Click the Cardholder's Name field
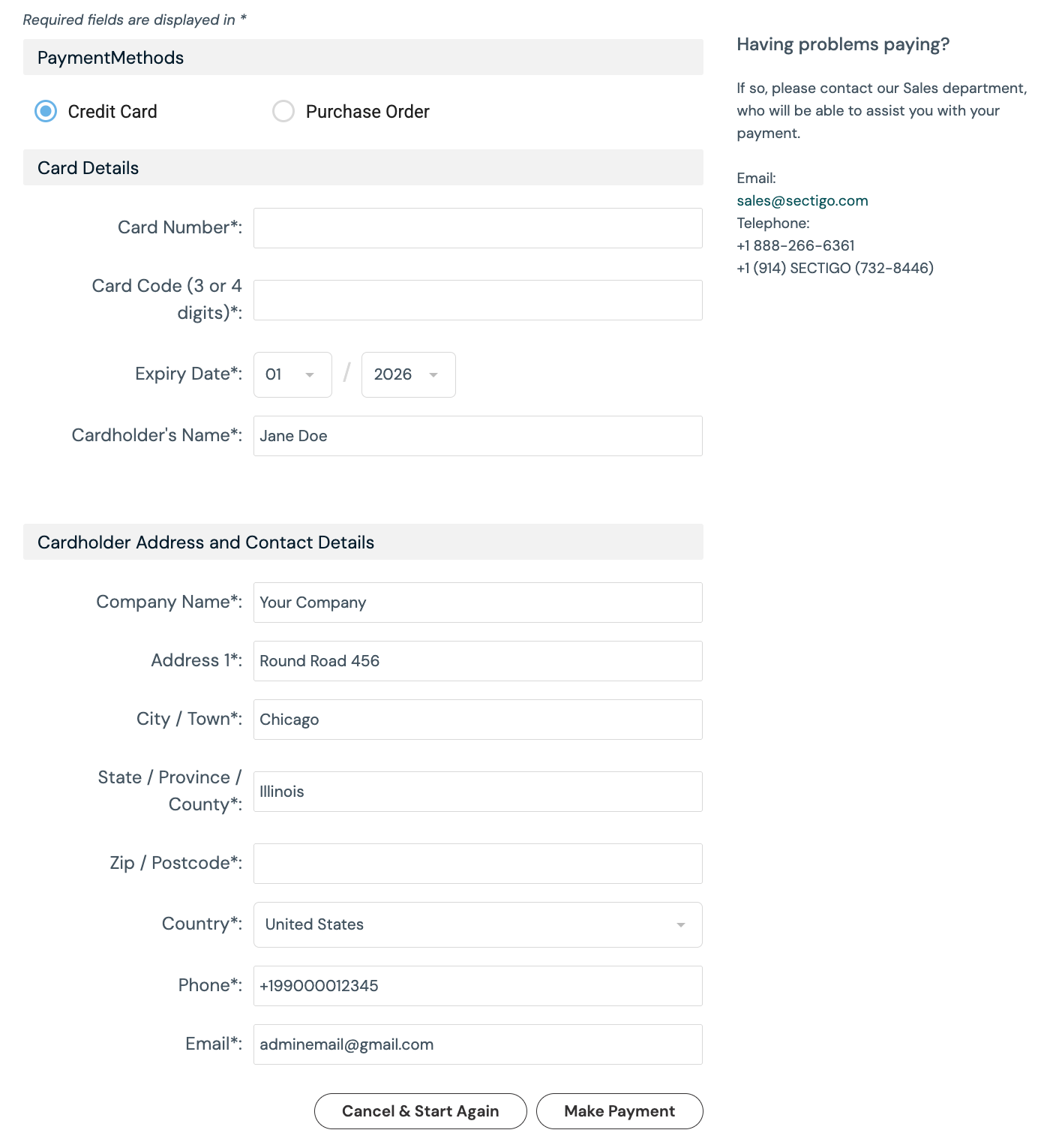Image resolution: width=1047 pixels, height=1148 pixels. pyautogui.click(x=478, y=436)
